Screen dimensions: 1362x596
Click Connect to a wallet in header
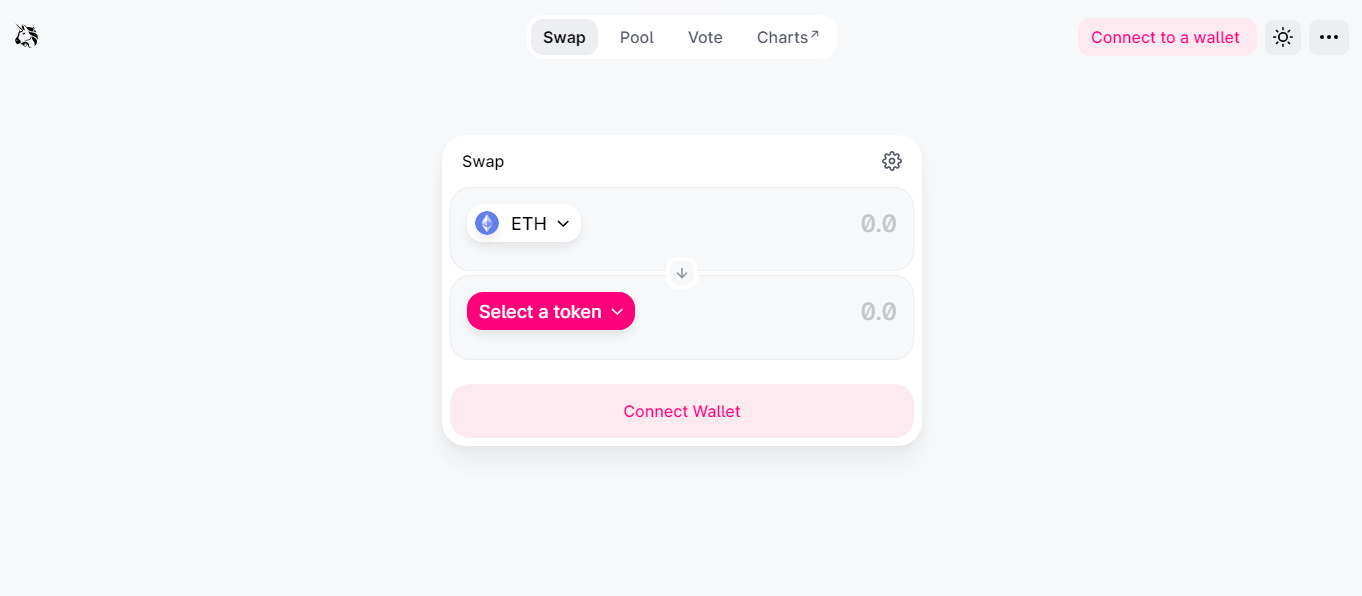(x=1166, y=37)
